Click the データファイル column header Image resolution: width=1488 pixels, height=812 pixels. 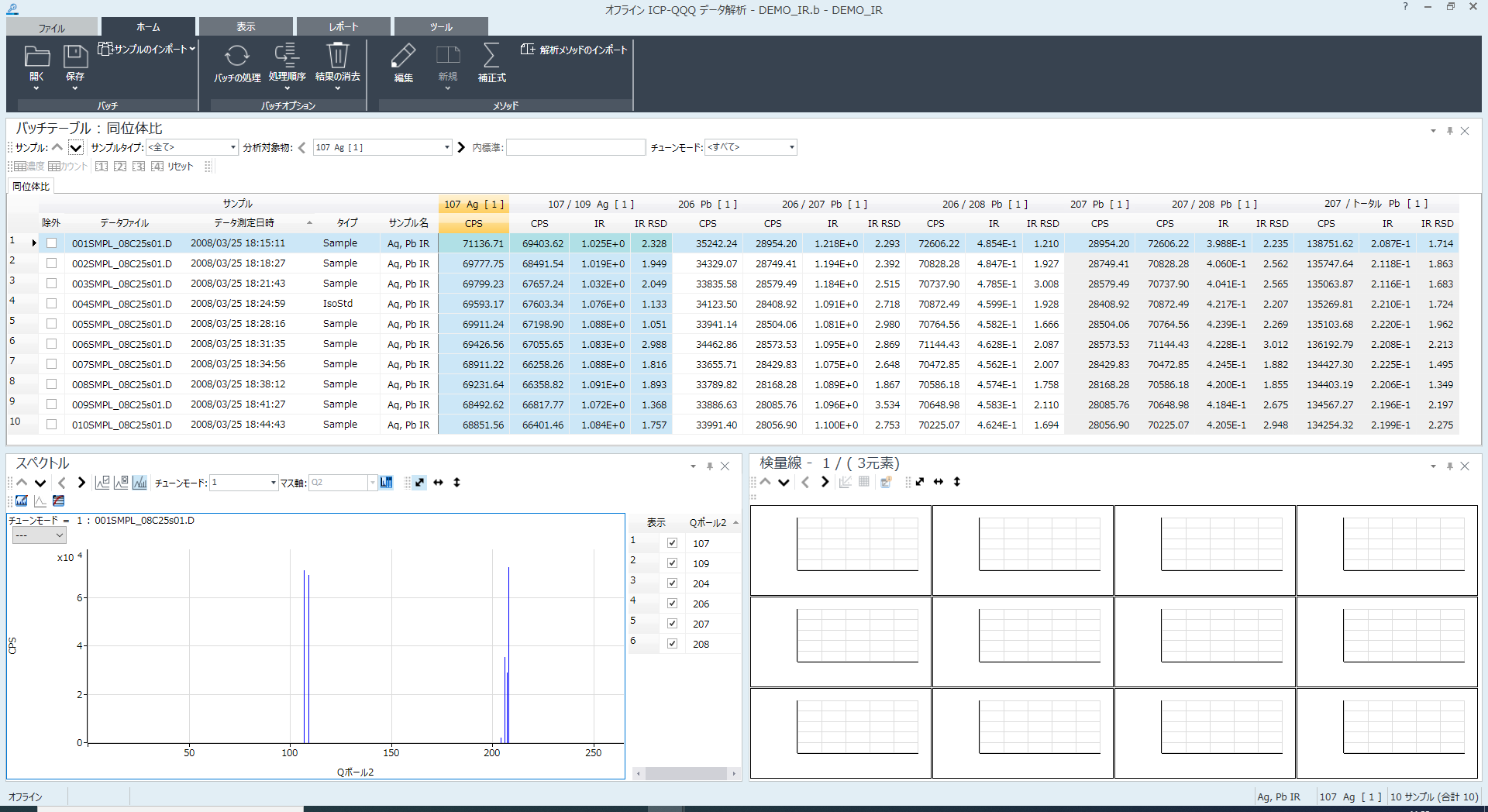click(124, 223)
